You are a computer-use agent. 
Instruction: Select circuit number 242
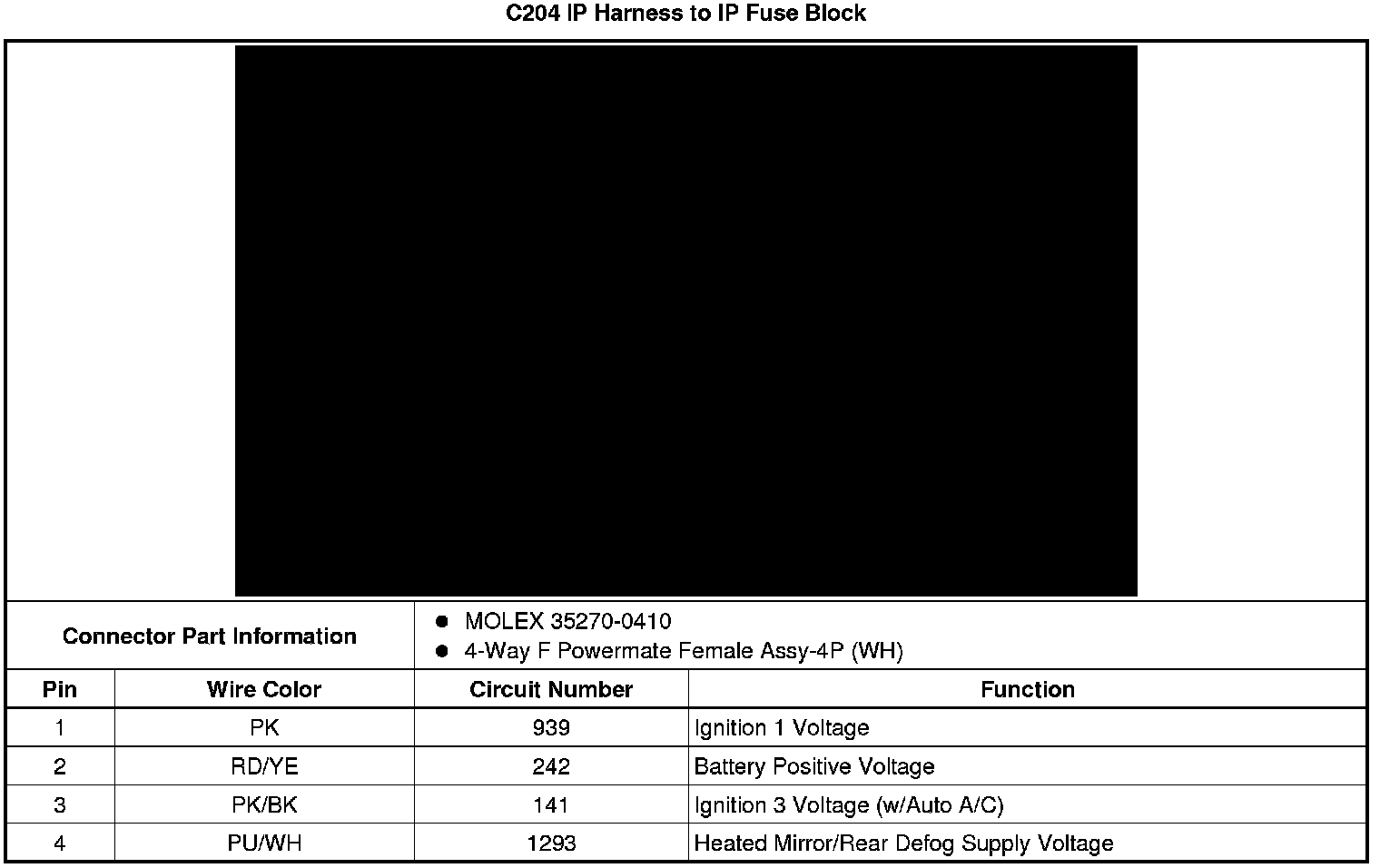(551, 767)
